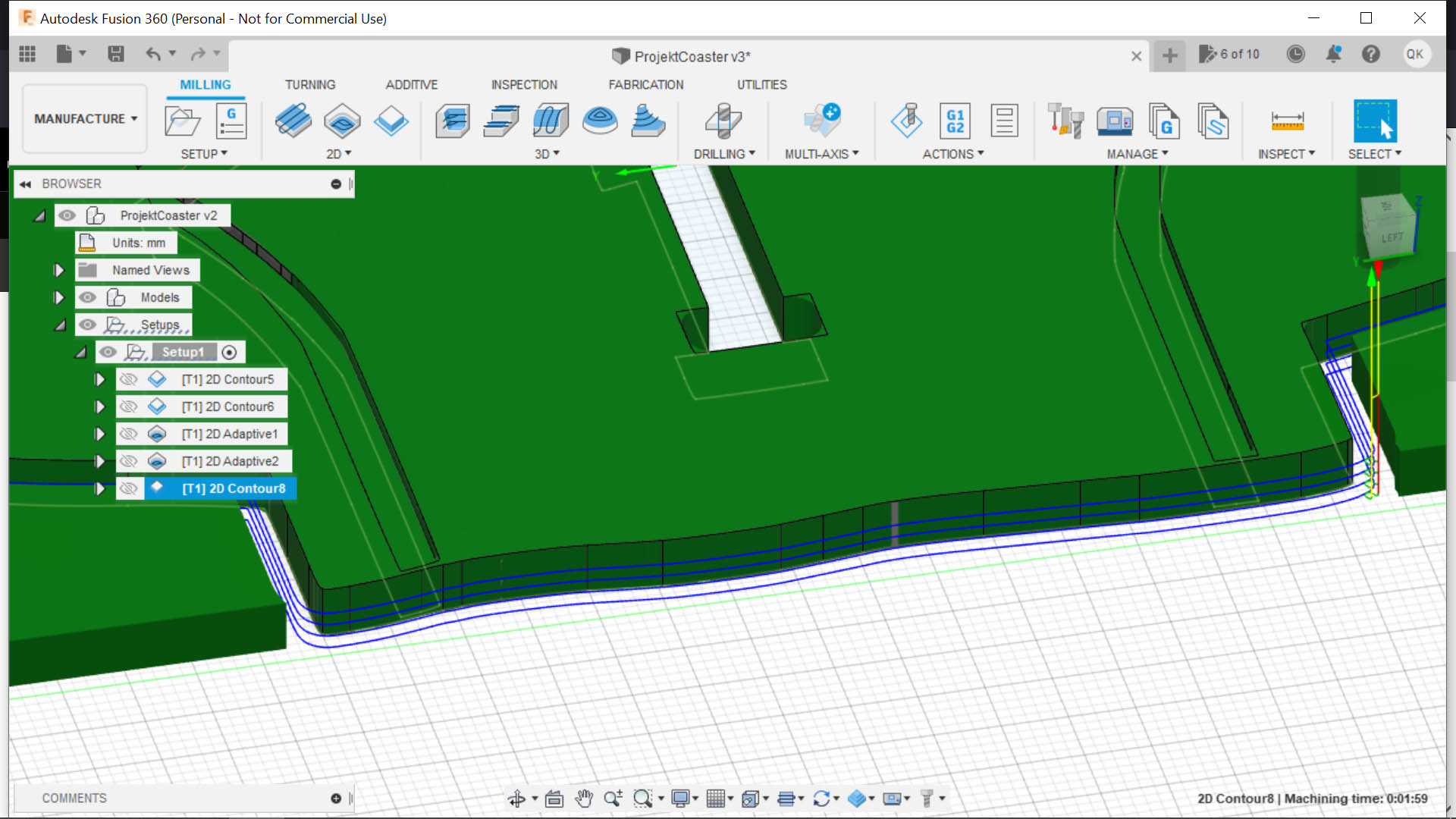Click the 6 of 10 job status indicator
This screenshot has height=819, width=1456.
[1229, 54]
